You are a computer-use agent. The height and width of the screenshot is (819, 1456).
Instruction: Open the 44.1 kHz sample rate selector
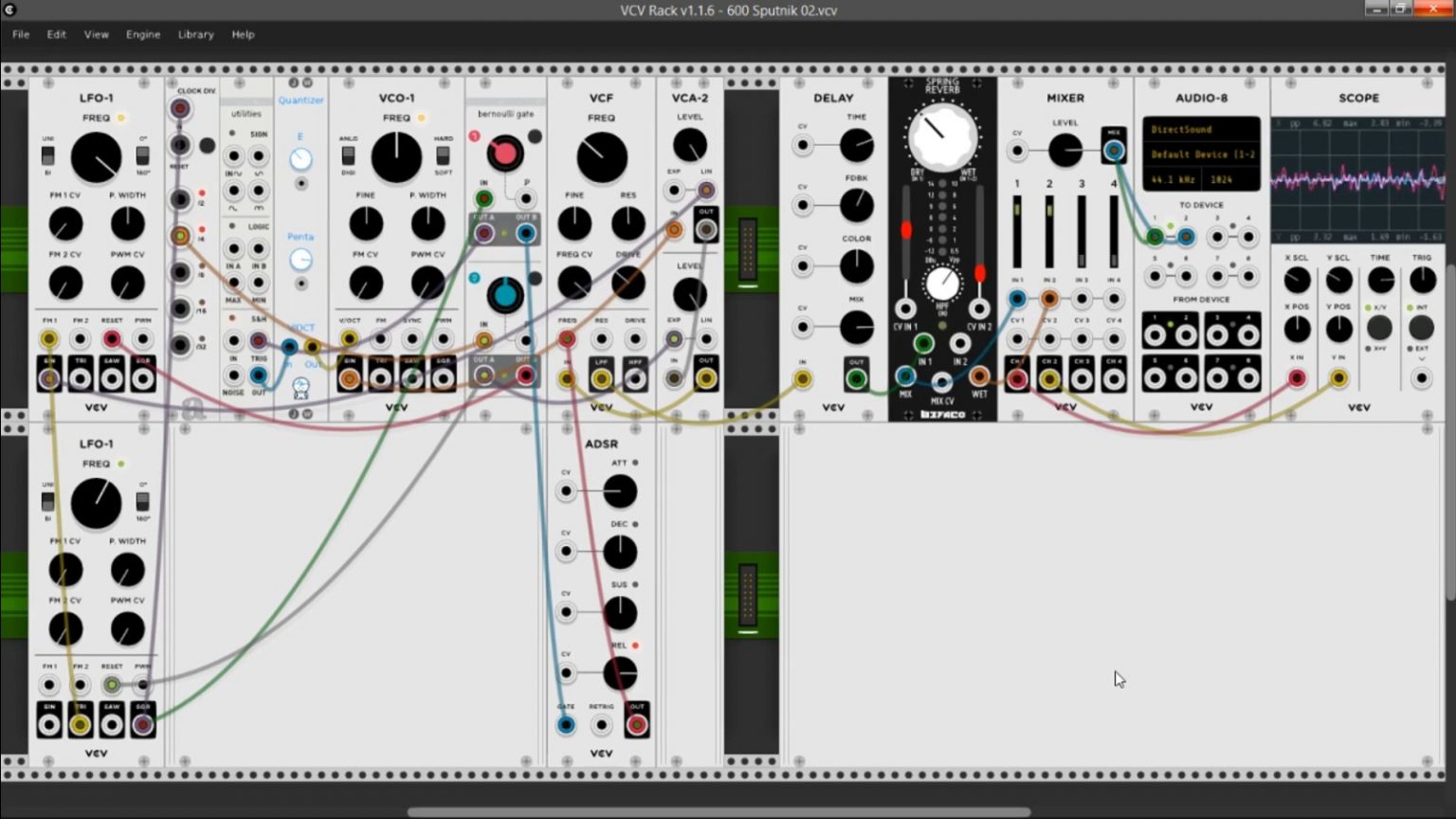[x=1173, y=179]
